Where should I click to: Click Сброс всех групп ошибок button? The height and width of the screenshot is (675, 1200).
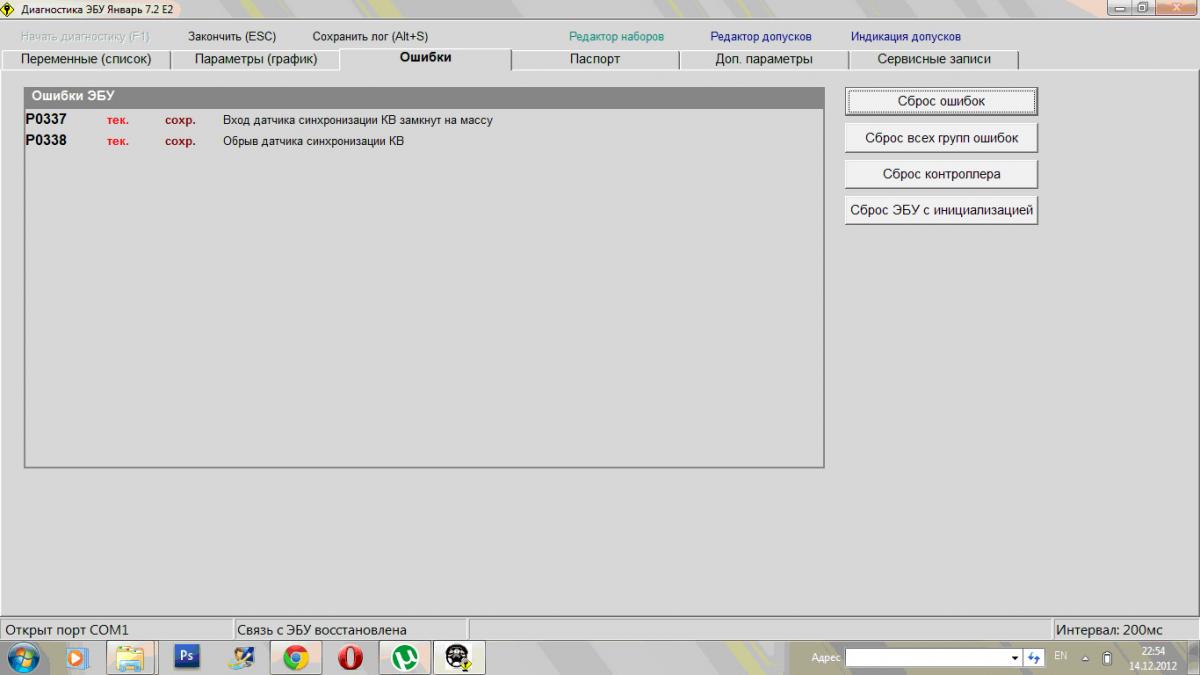(x=941, y=138)
